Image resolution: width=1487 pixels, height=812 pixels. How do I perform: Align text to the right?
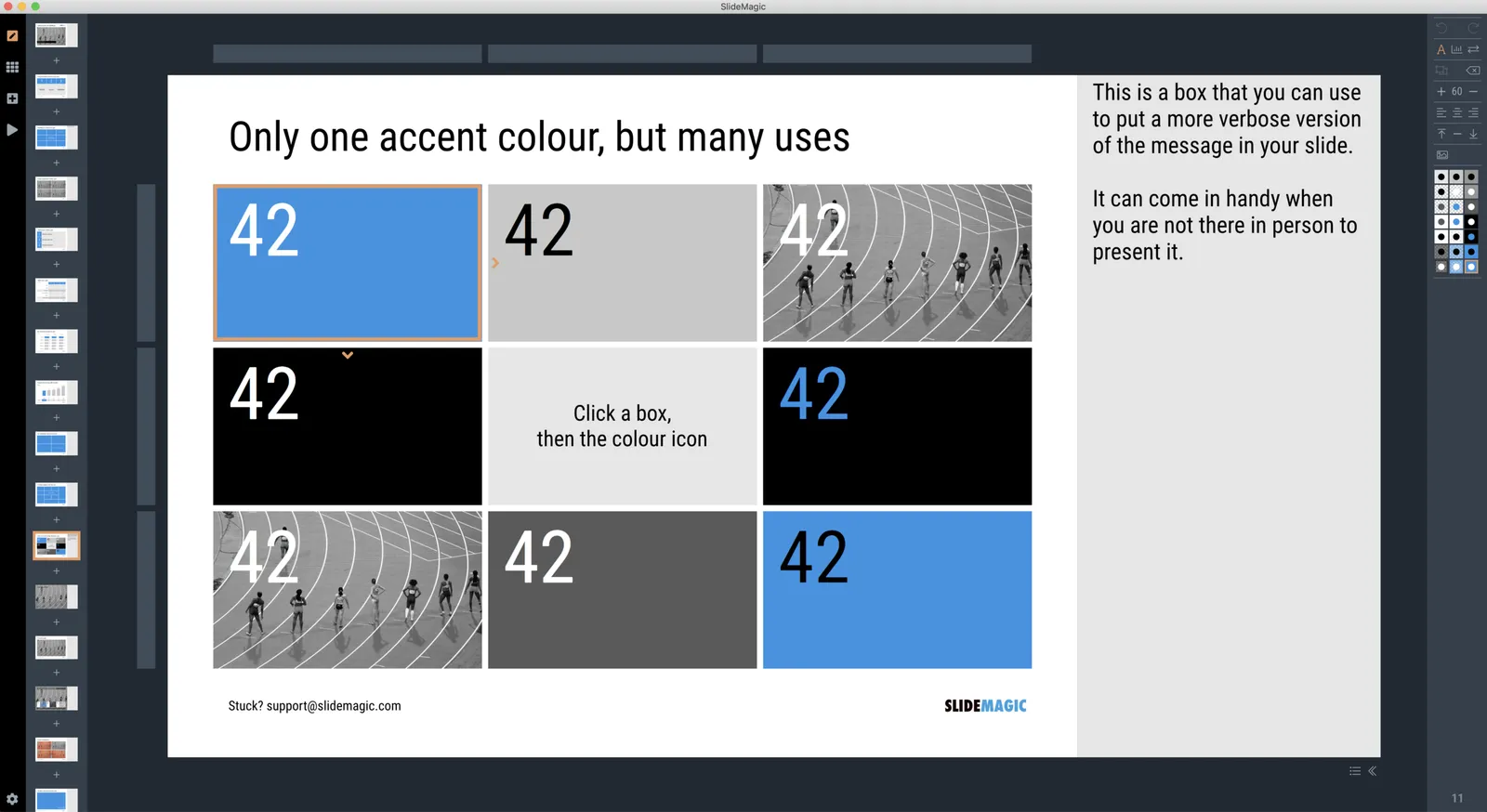(x=1473, y=112)
